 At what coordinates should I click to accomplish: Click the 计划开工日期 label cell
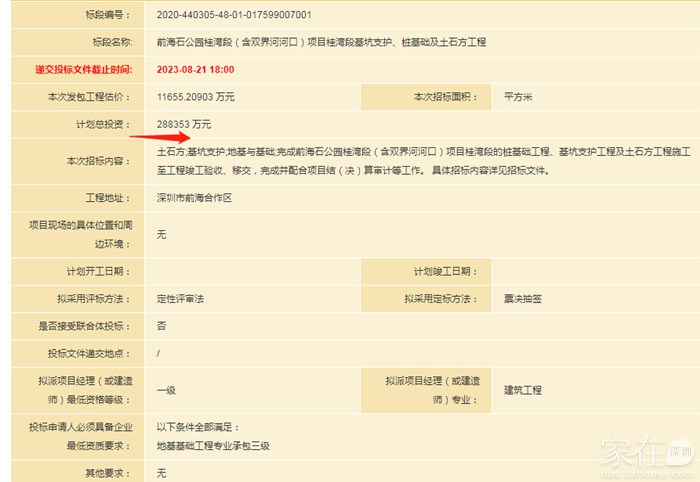click(x=98, y=271)
